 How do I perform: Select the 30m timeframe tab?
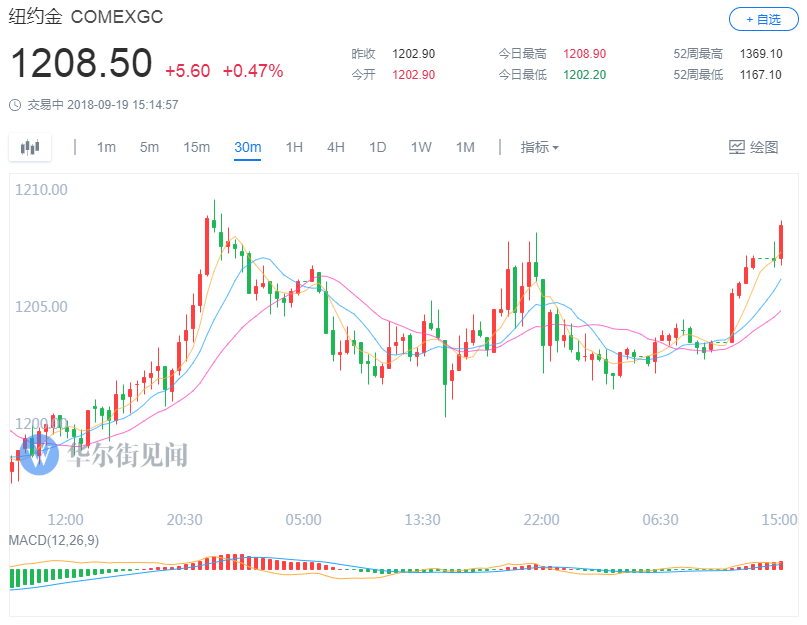248,147
